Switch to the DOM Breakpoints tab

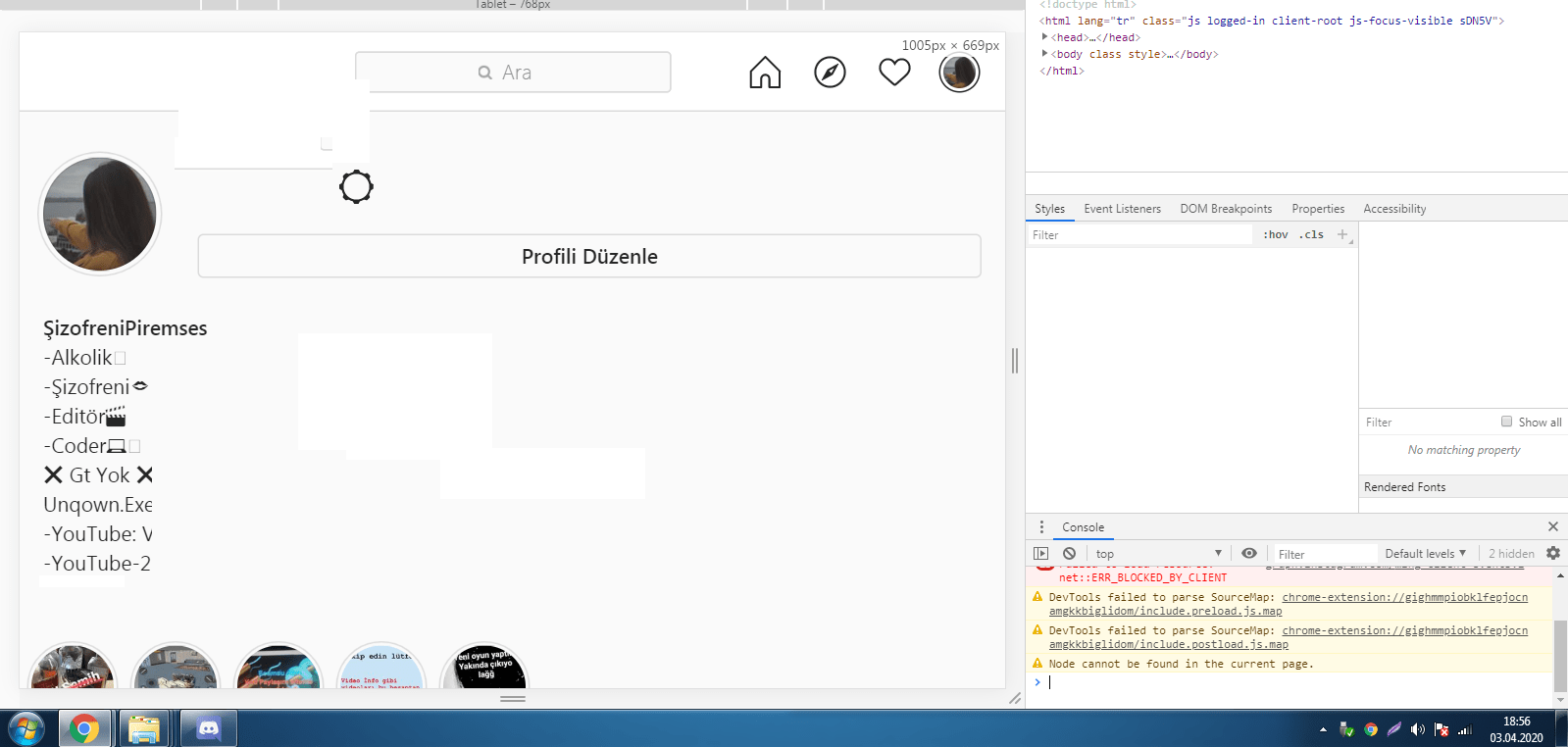click(1226, 209)
